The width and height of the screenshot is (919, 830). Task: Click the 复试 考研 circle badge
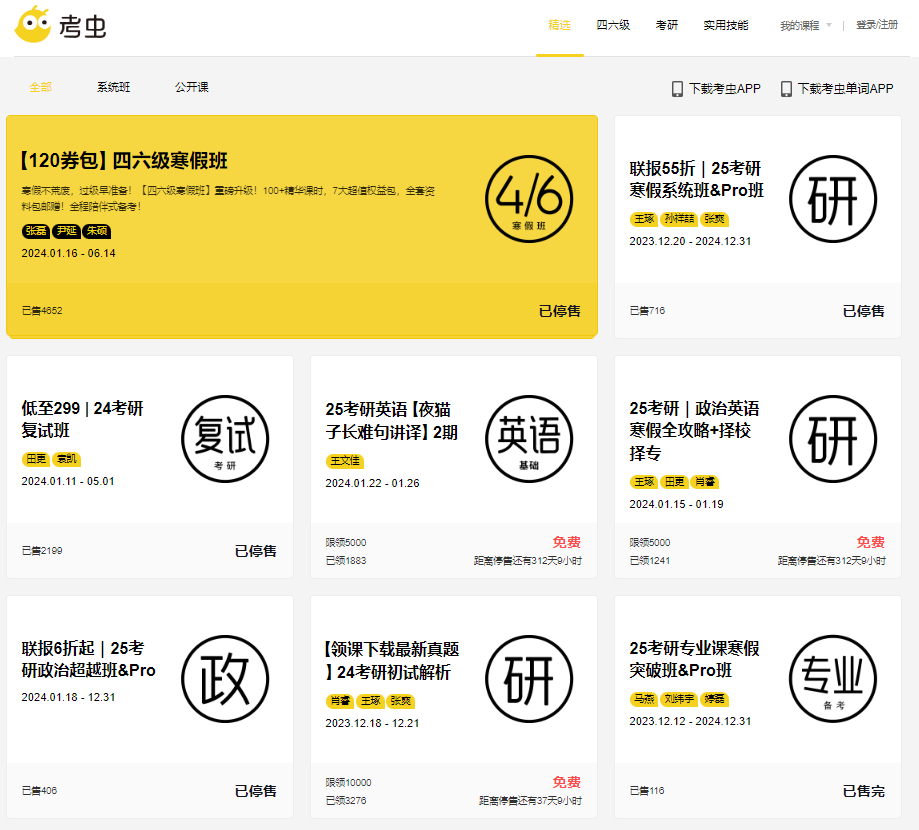(225, 439)
